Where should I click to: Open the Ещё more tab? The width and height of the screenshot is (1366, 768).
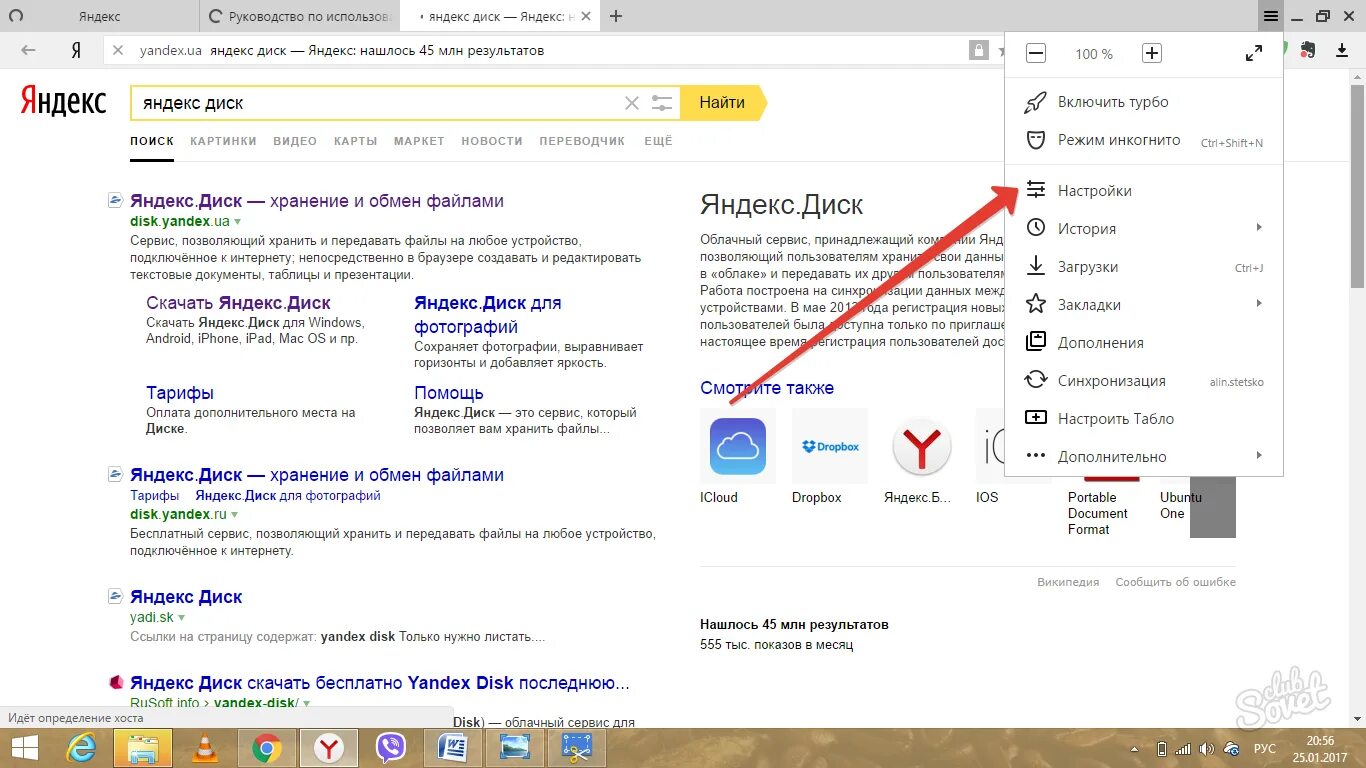click(658, 141)
